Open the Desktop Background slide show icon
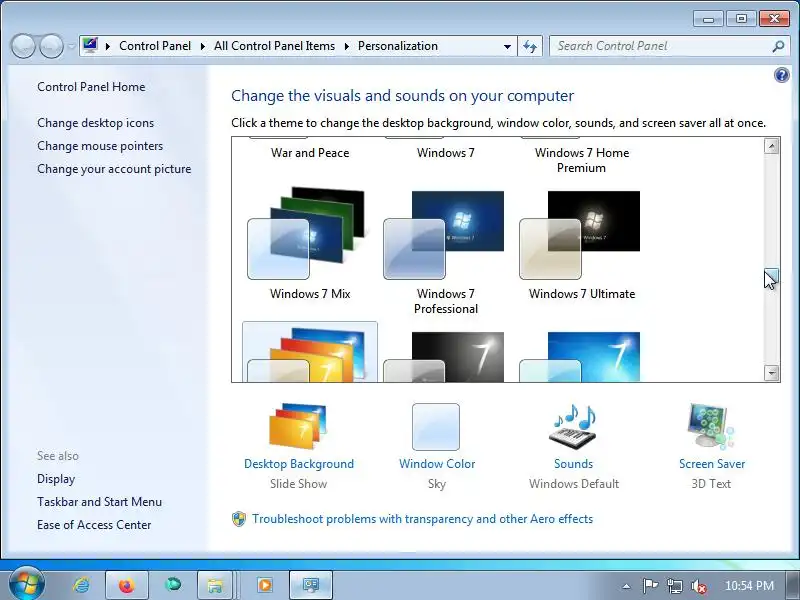The image size is (800, 600). 298,426
